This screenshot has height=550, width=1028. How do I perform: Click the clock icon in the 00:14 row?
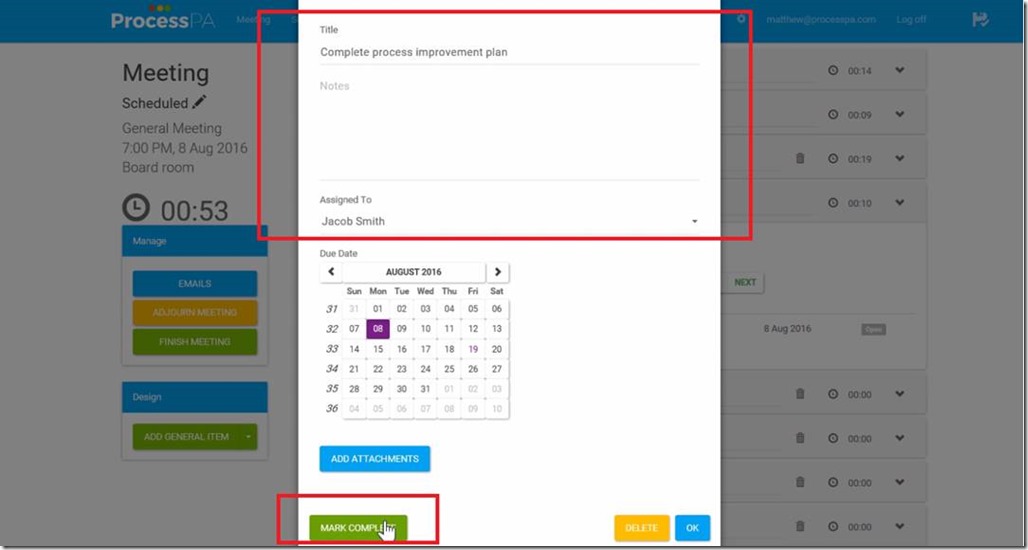point(833,70)
